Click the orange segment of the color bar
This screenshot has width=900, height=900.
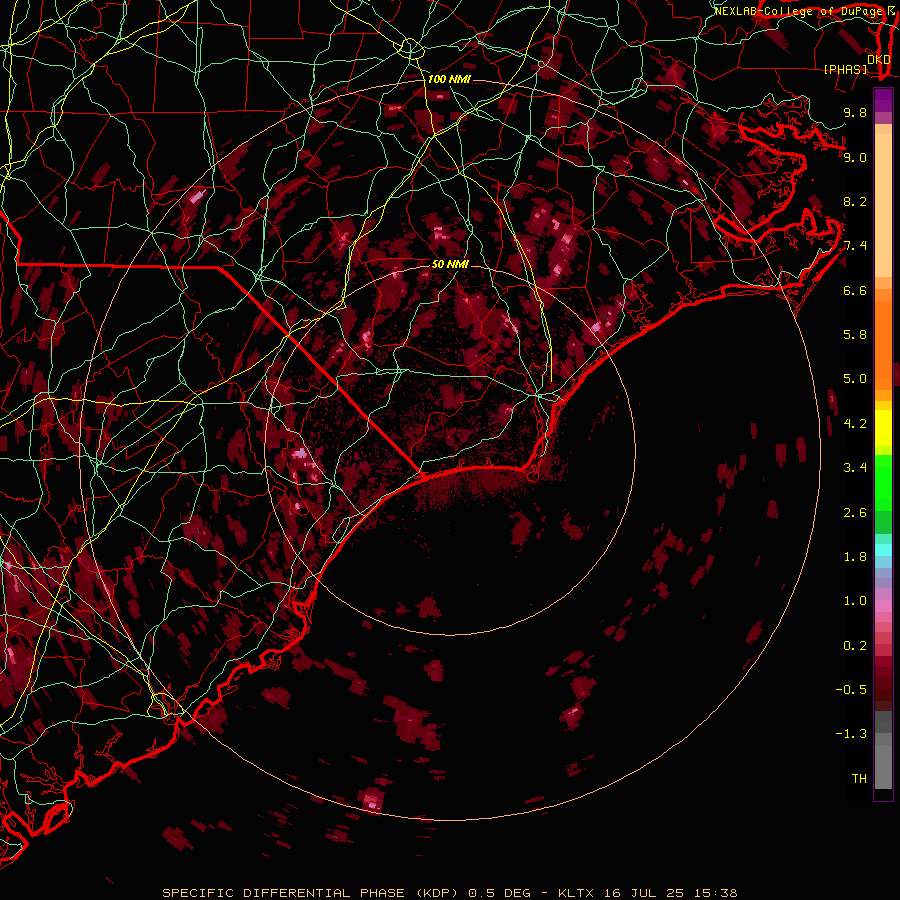click(883, 345)
